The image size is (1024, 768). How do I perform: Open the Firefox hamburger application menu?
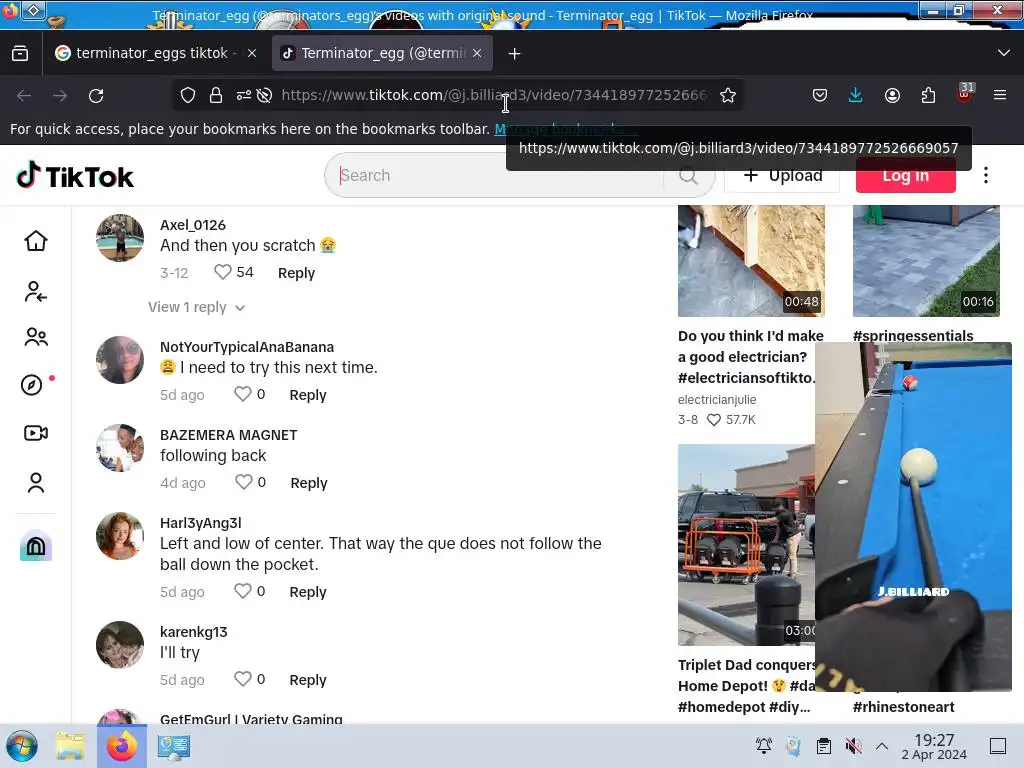(x=1000, y=95)
